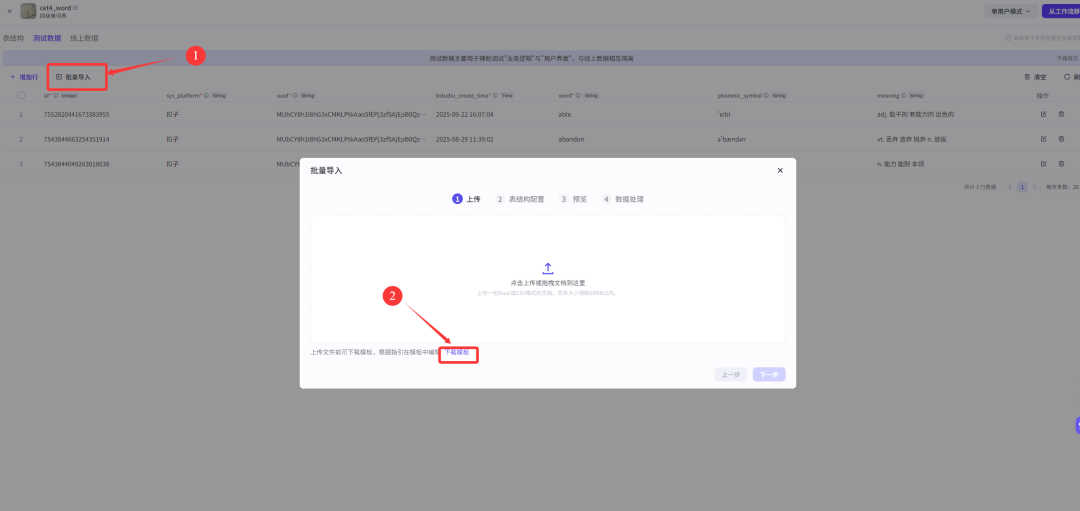
Task: Click the 扣子 cell in row 2
Action: click(x=172, y=139)
